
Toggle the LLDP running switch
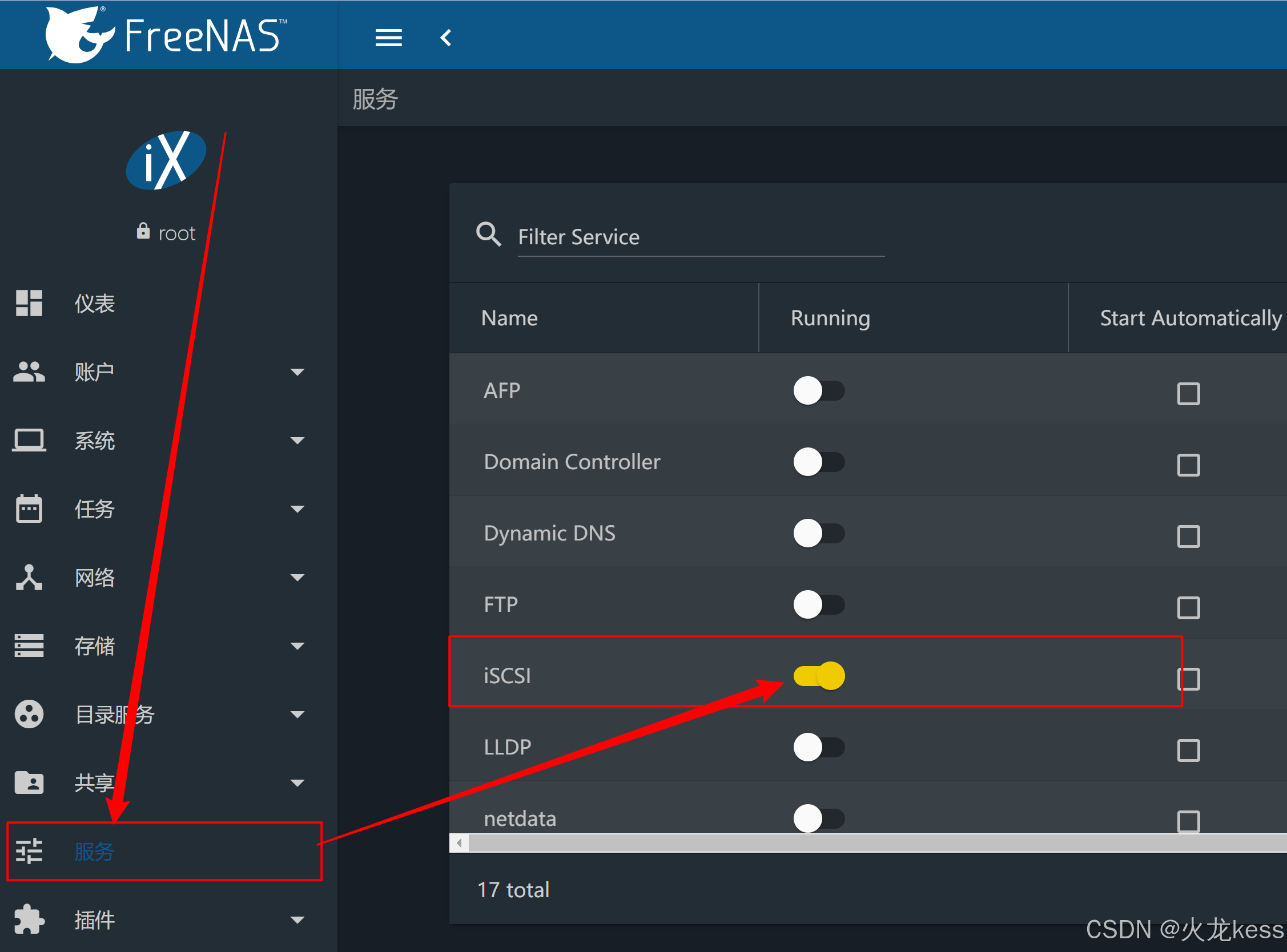pos(819,748)
